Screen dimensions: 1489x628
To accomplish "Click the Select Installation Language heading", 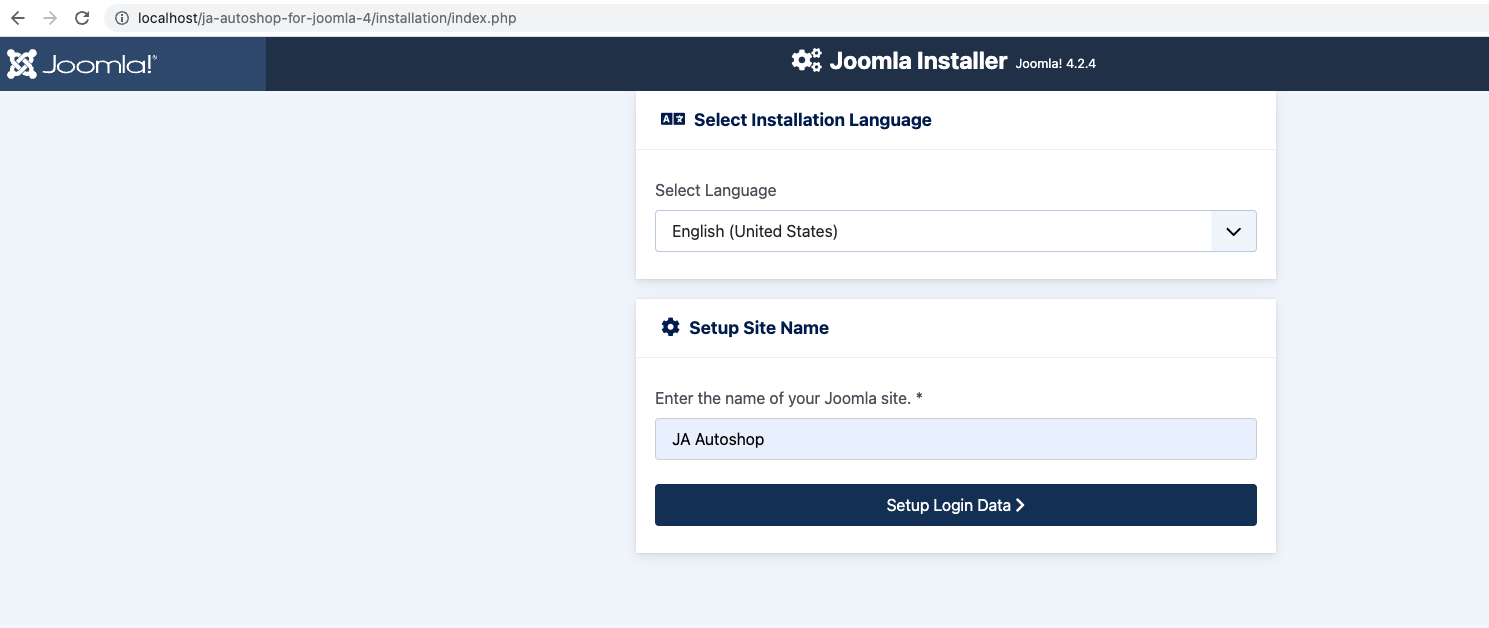I will pyautogui.click(x=812, y=120).
